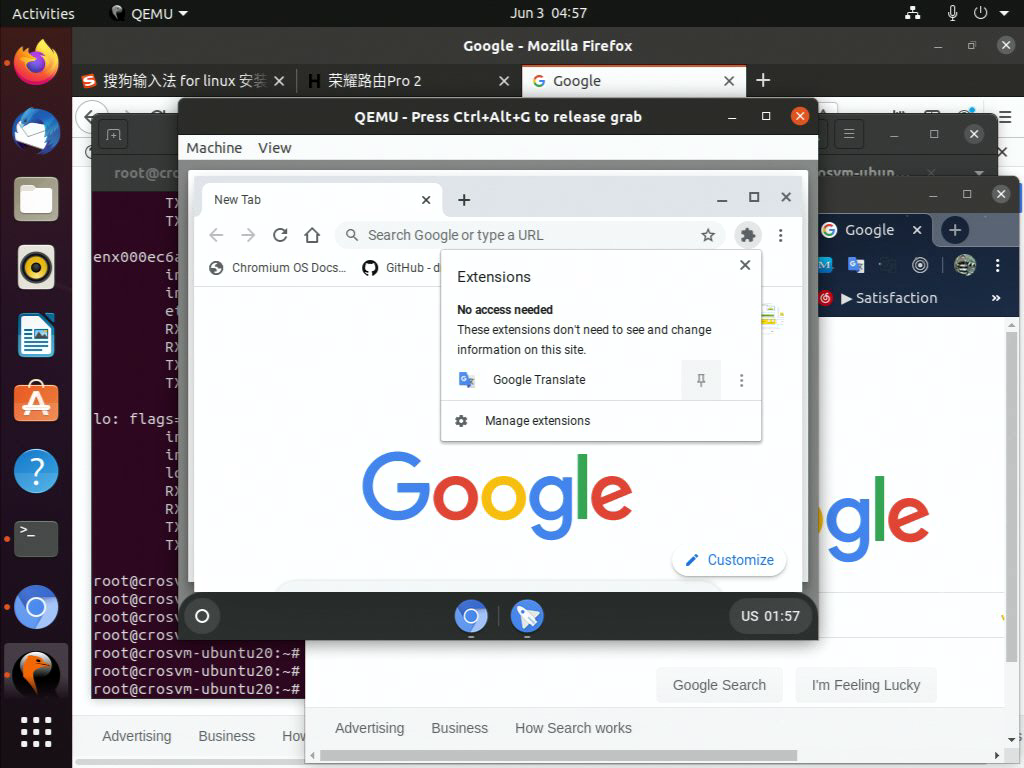Image resolution: width=1024 pixels, height=768 pixels.
Task: Click the Google Translate extension icon in dark Chrome window
Action: point(856,265)
